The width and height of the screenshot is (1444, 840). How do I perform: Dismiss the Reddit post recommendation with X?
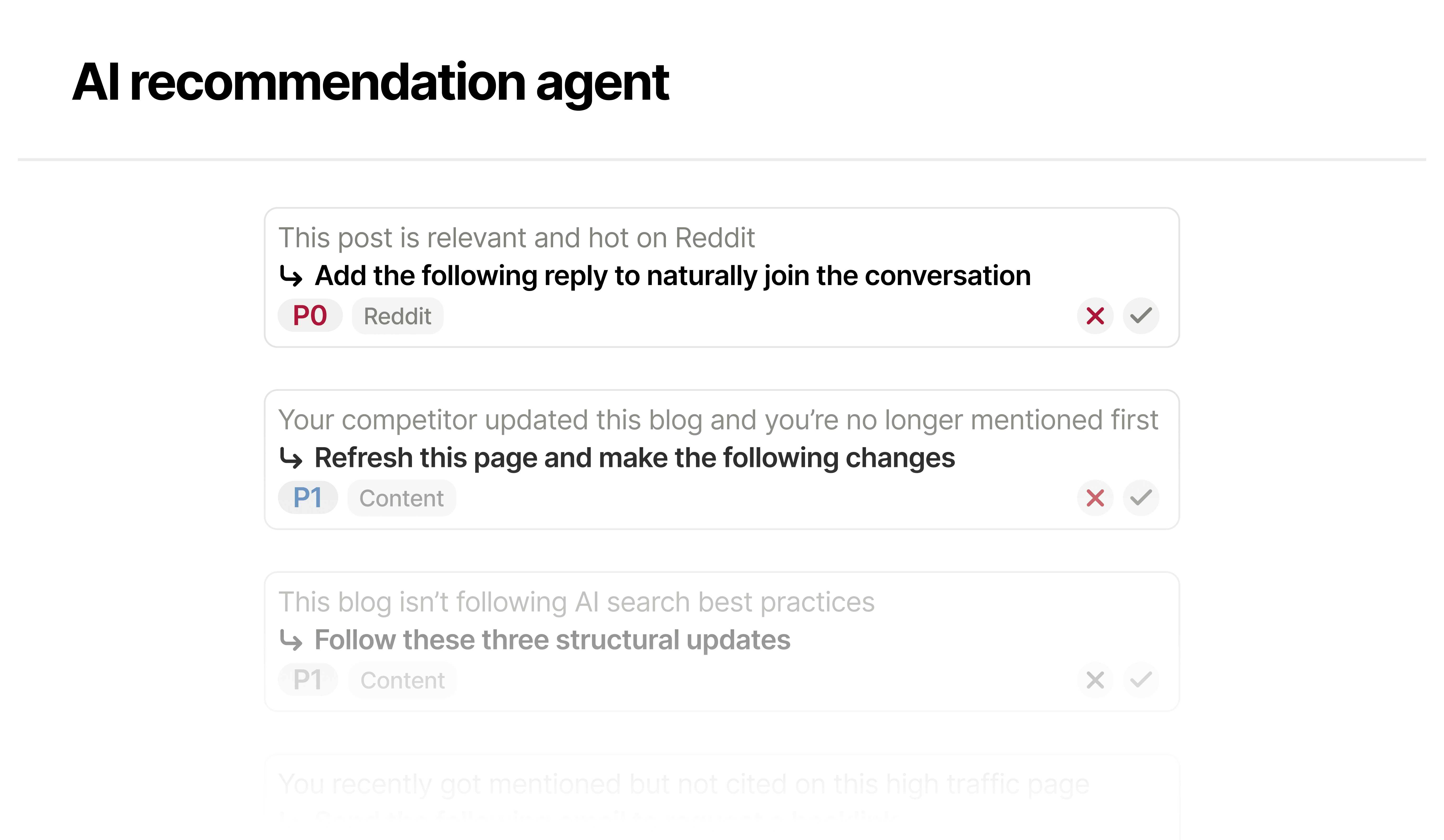coord(1095,316)
